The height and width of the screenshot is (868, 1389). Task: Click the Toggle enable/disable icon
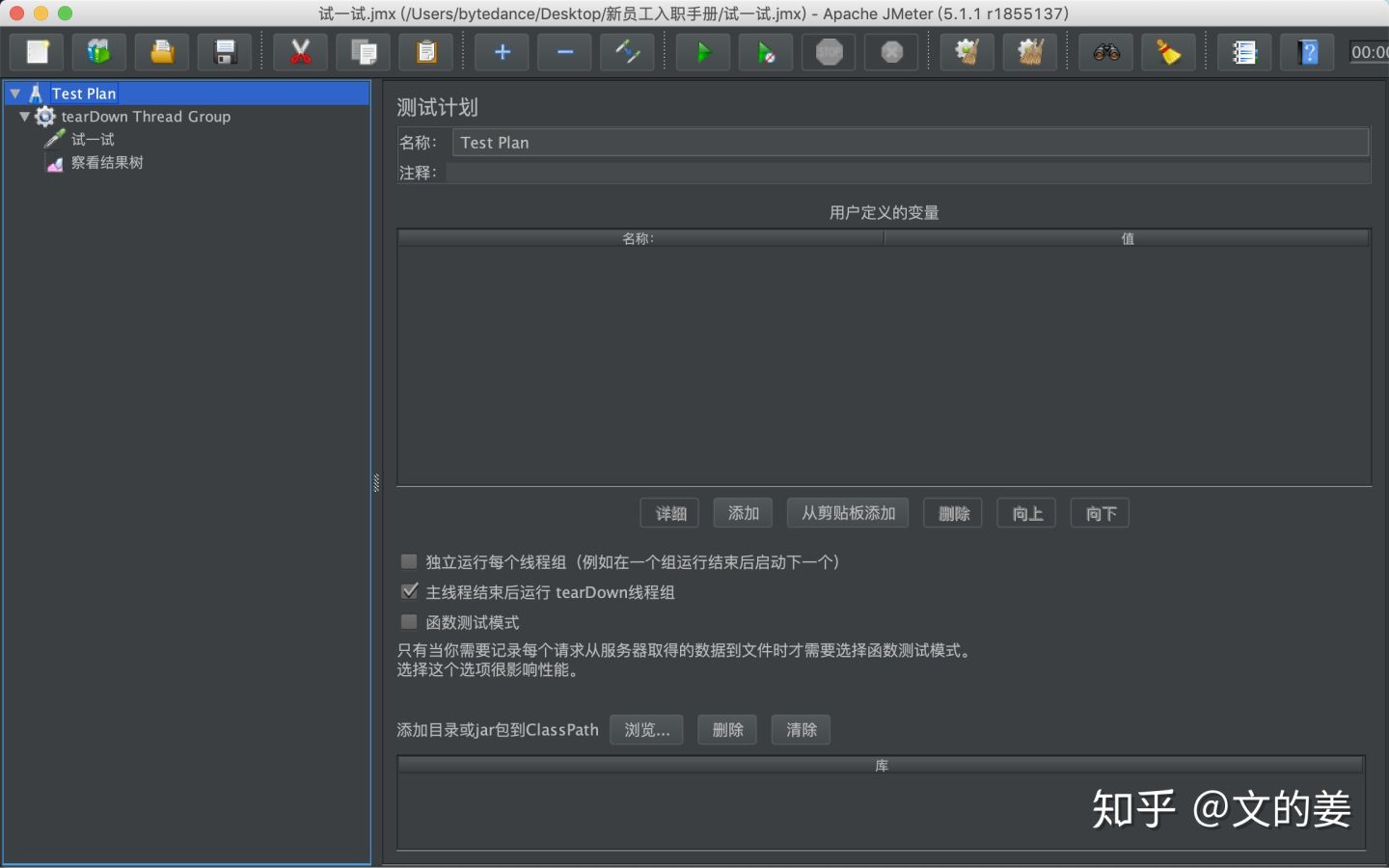[x=628, y=52]
